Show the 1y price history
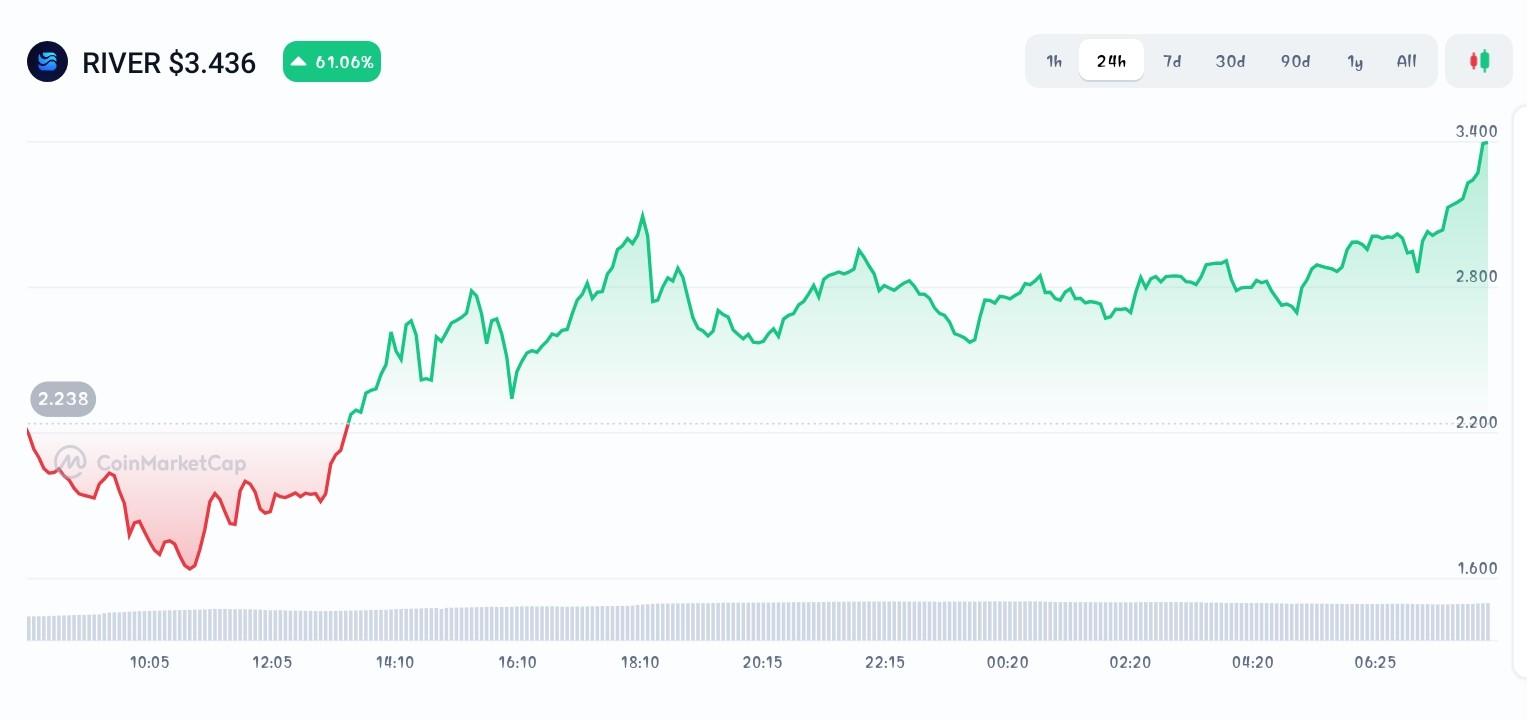 tap(1355, 61)
